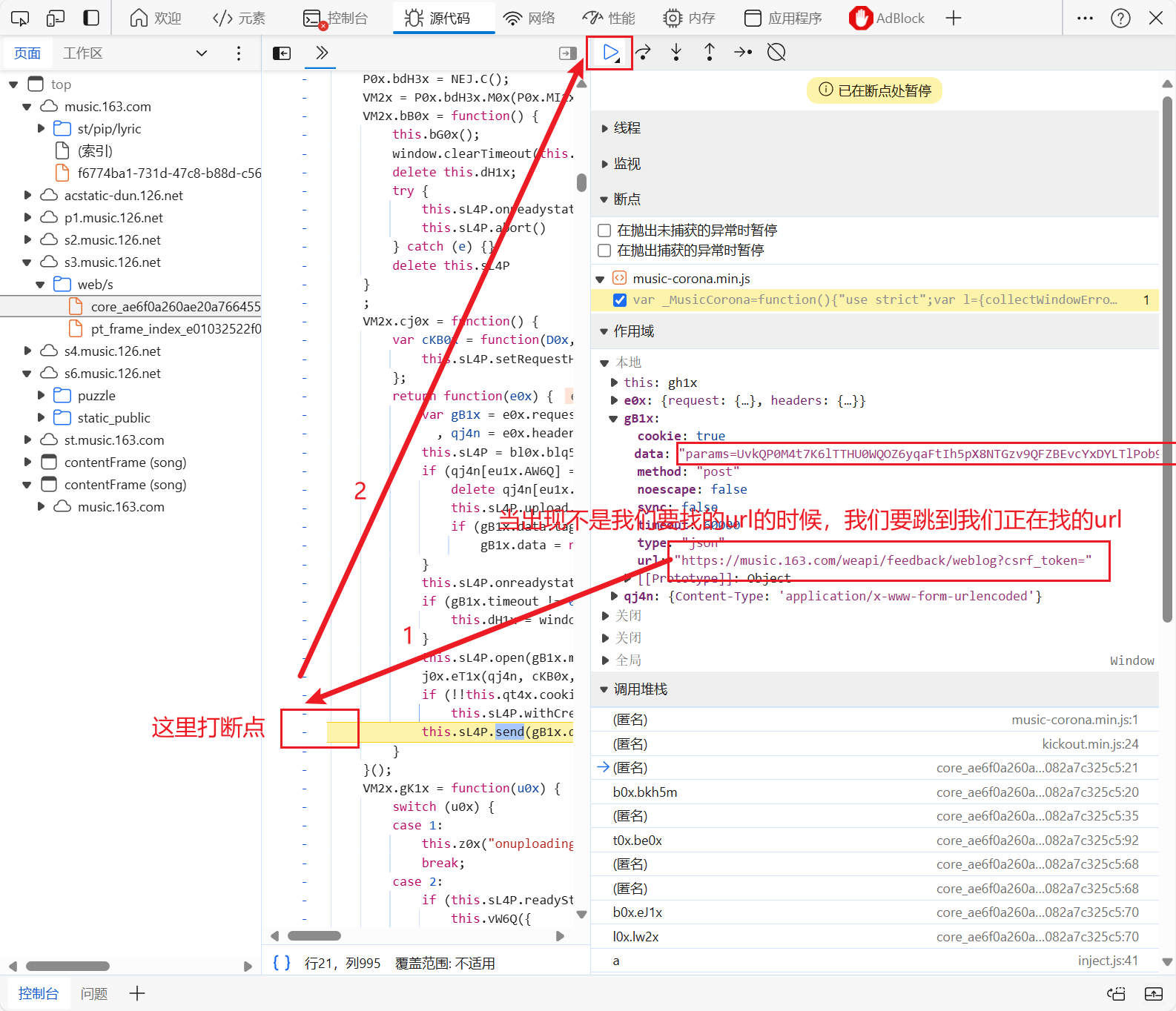Step over next function call
Screen dimensions: 1176x1011
(644, 53)
